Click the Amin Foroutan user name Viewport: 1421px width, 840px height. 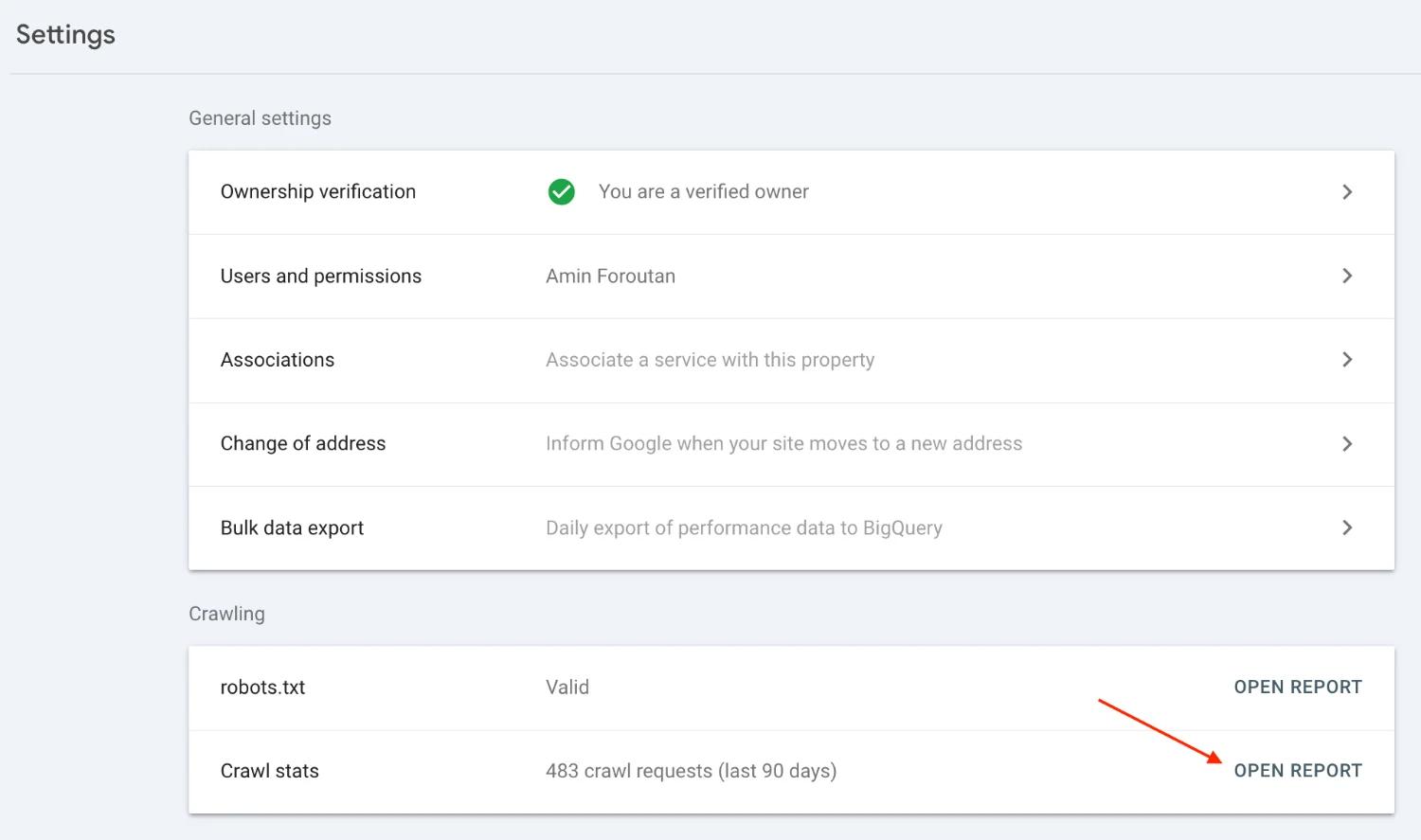610,277
